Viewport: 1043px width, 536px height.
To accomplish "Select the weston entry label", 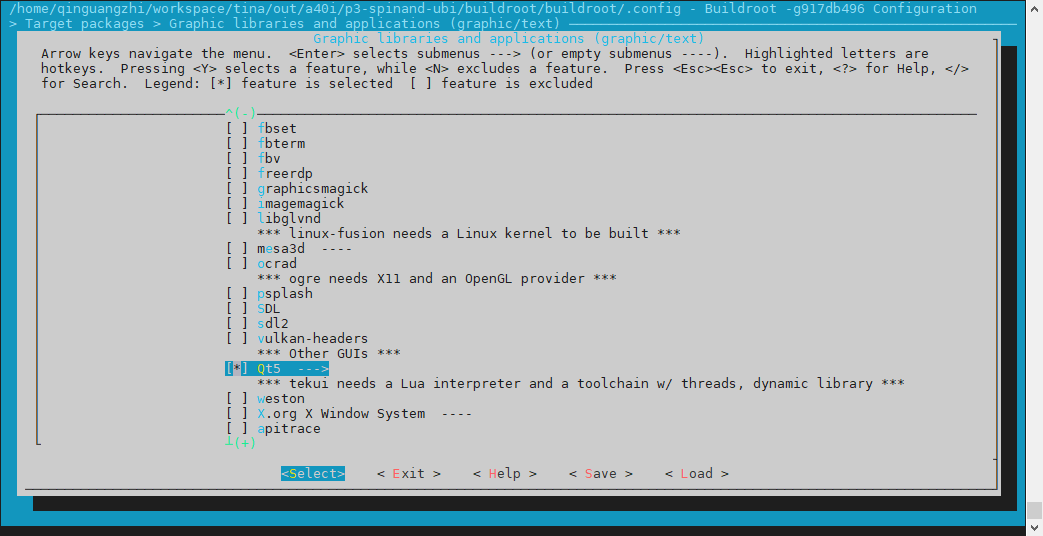I will pos(281,398).
